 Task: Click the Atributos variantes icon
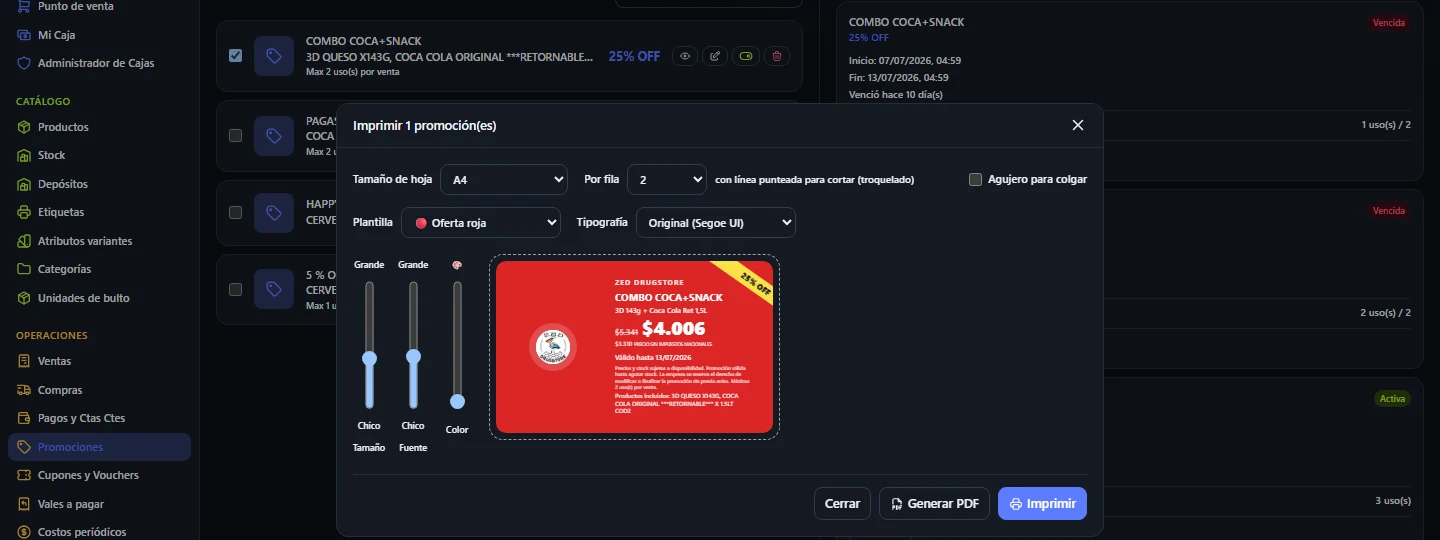point(24,241)
